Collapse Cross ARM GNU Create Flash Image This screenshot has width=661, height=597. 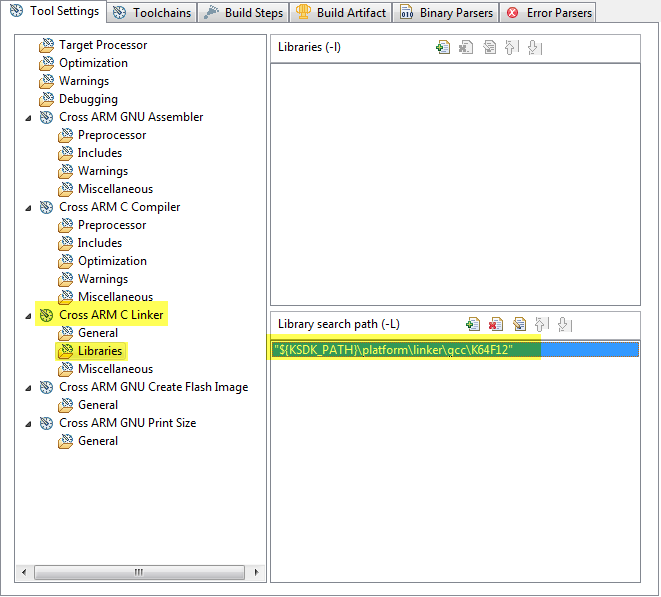(x=28, y=387)
